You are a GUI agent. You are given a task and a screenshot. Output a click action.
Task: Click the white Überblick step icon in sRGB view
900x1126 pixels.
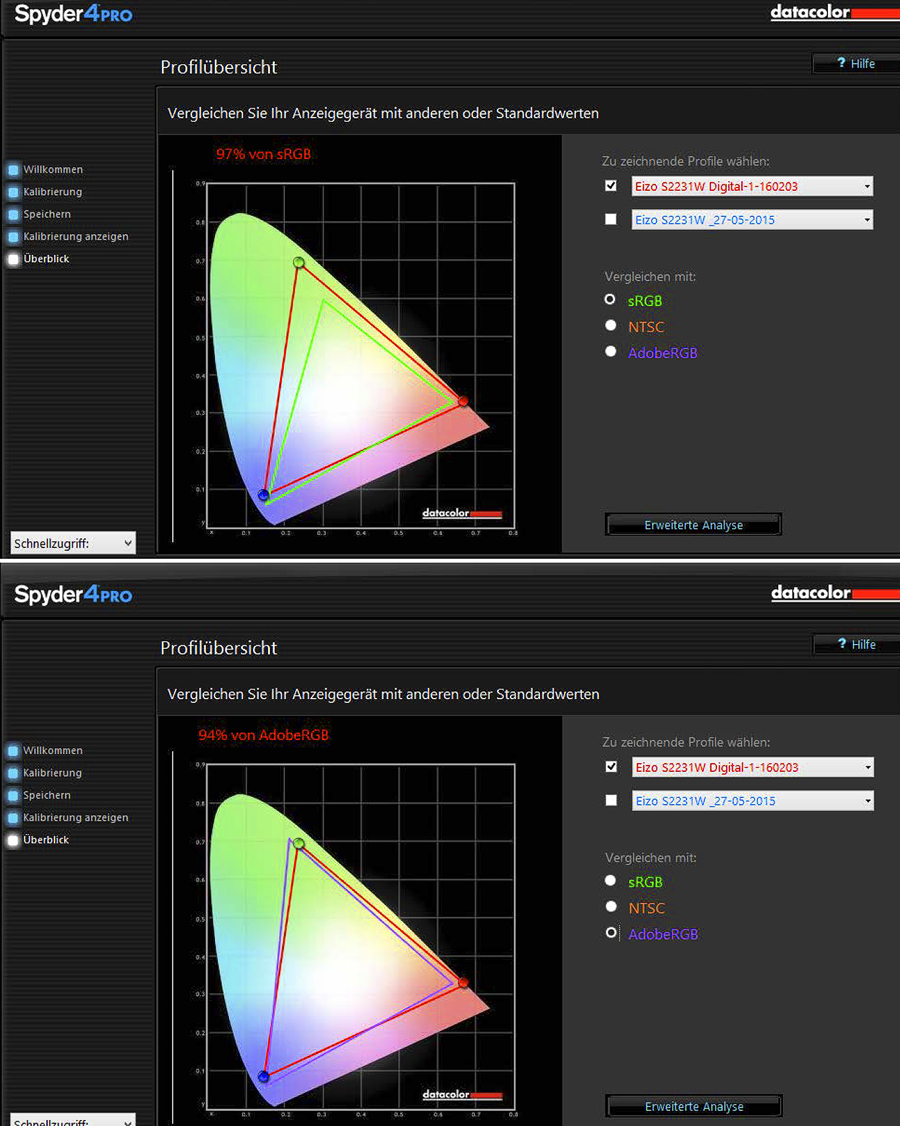13,259
